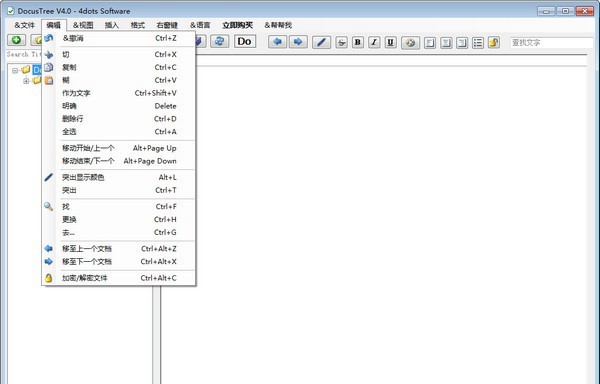This screenshot has height=384, width=600.
Task: Open the &文件 menu
Action: pyautogui.click(x=24, y=25)
